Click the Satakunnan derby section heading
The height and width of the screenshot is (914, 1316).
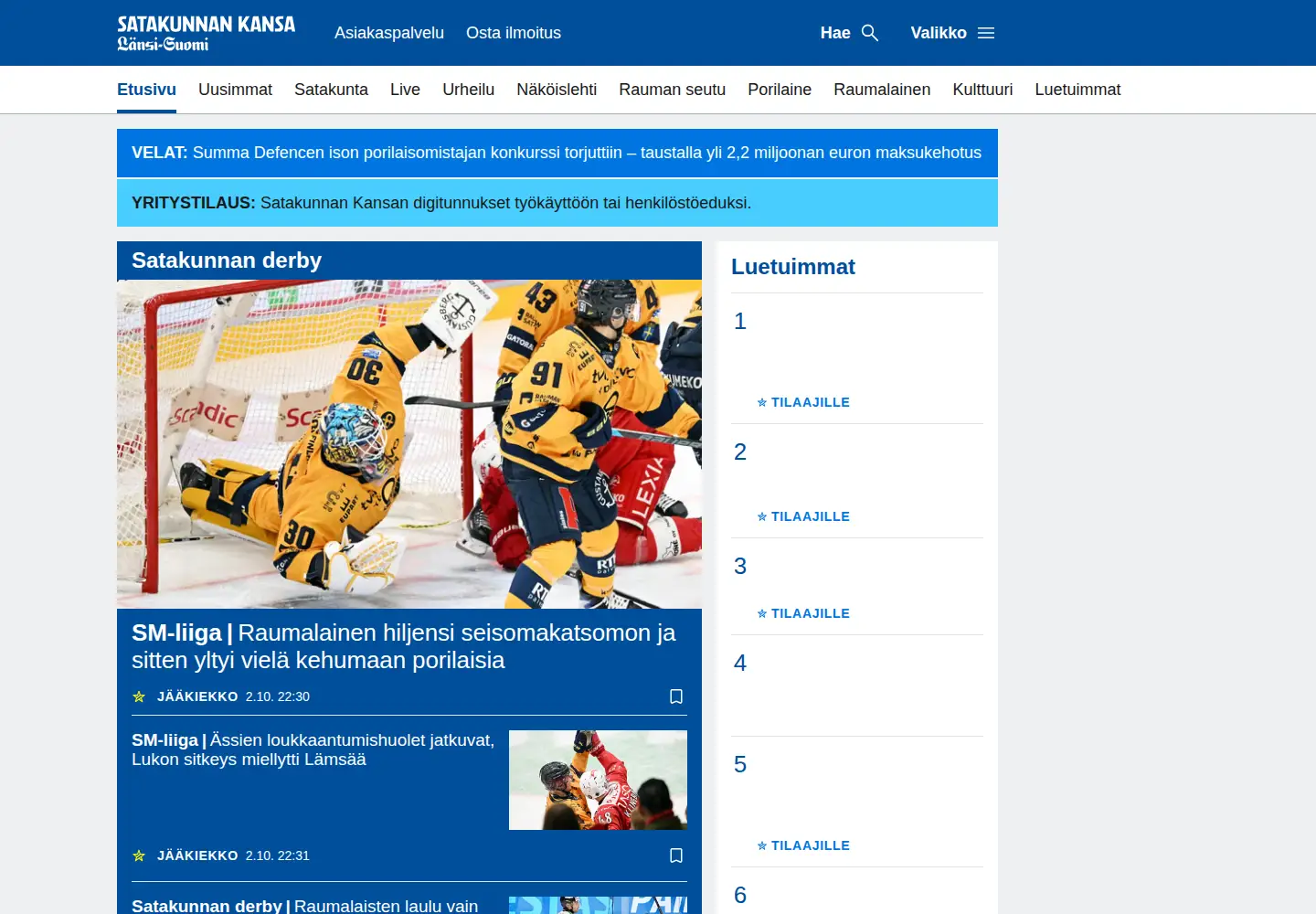[x=227, y=260]
